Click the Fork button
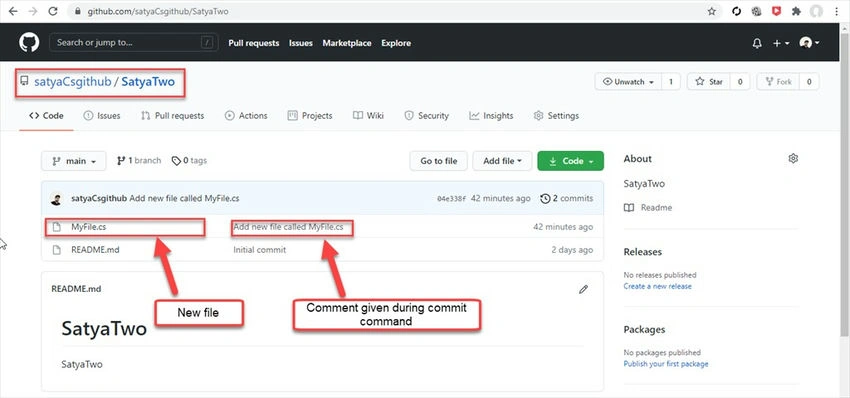 pyautogui.click(x=778, y=82)
